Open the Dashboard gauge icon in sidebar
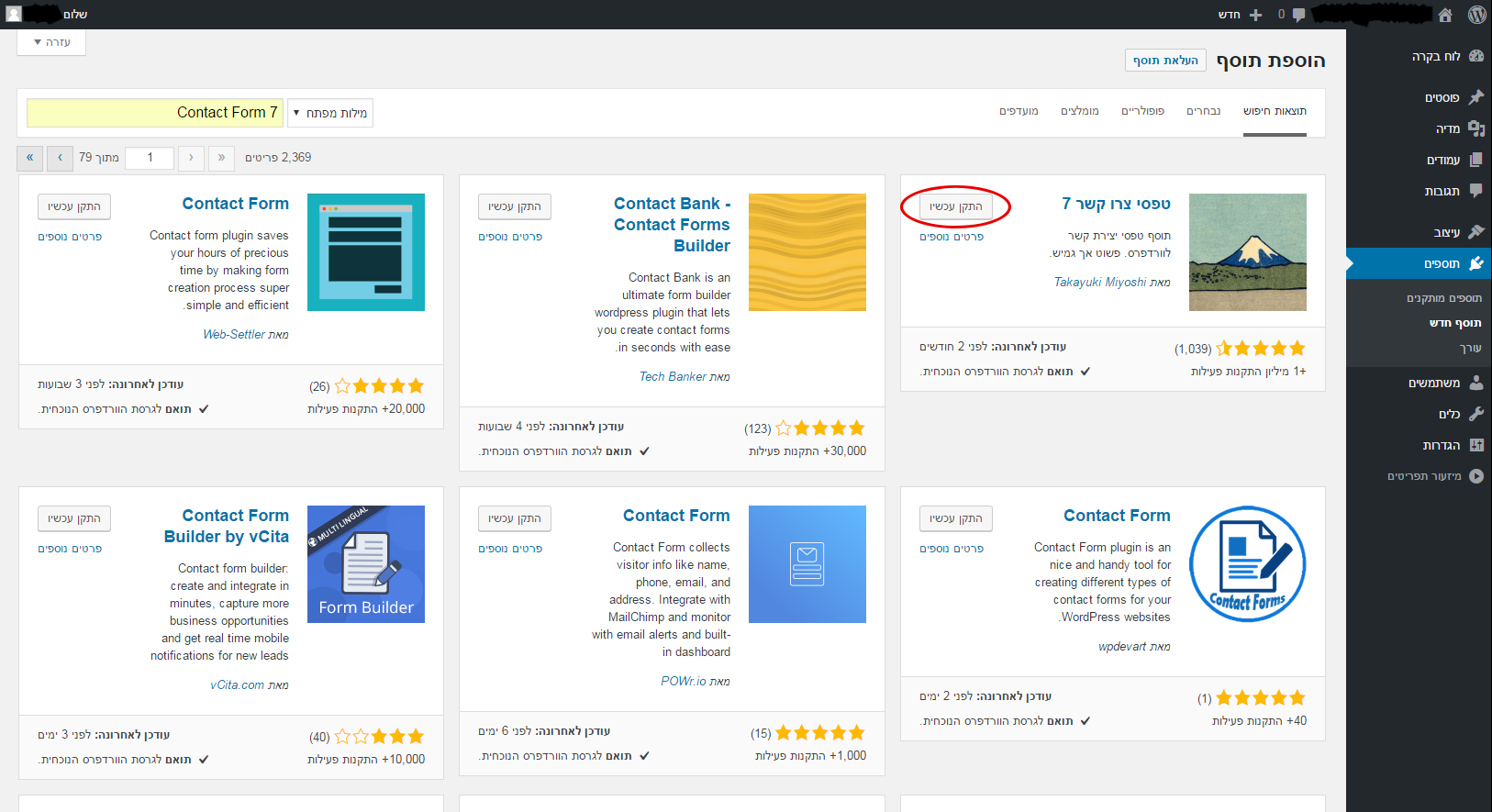 (x=1475, y=56)
